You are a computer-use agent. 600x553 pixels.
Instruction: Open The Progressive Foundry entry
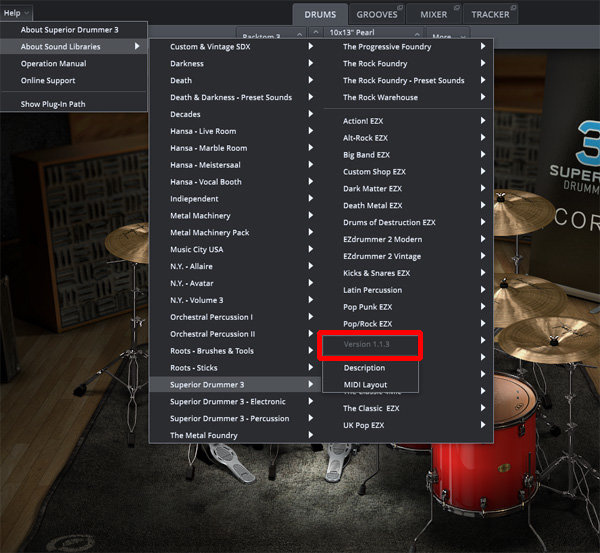pos(408,47)
